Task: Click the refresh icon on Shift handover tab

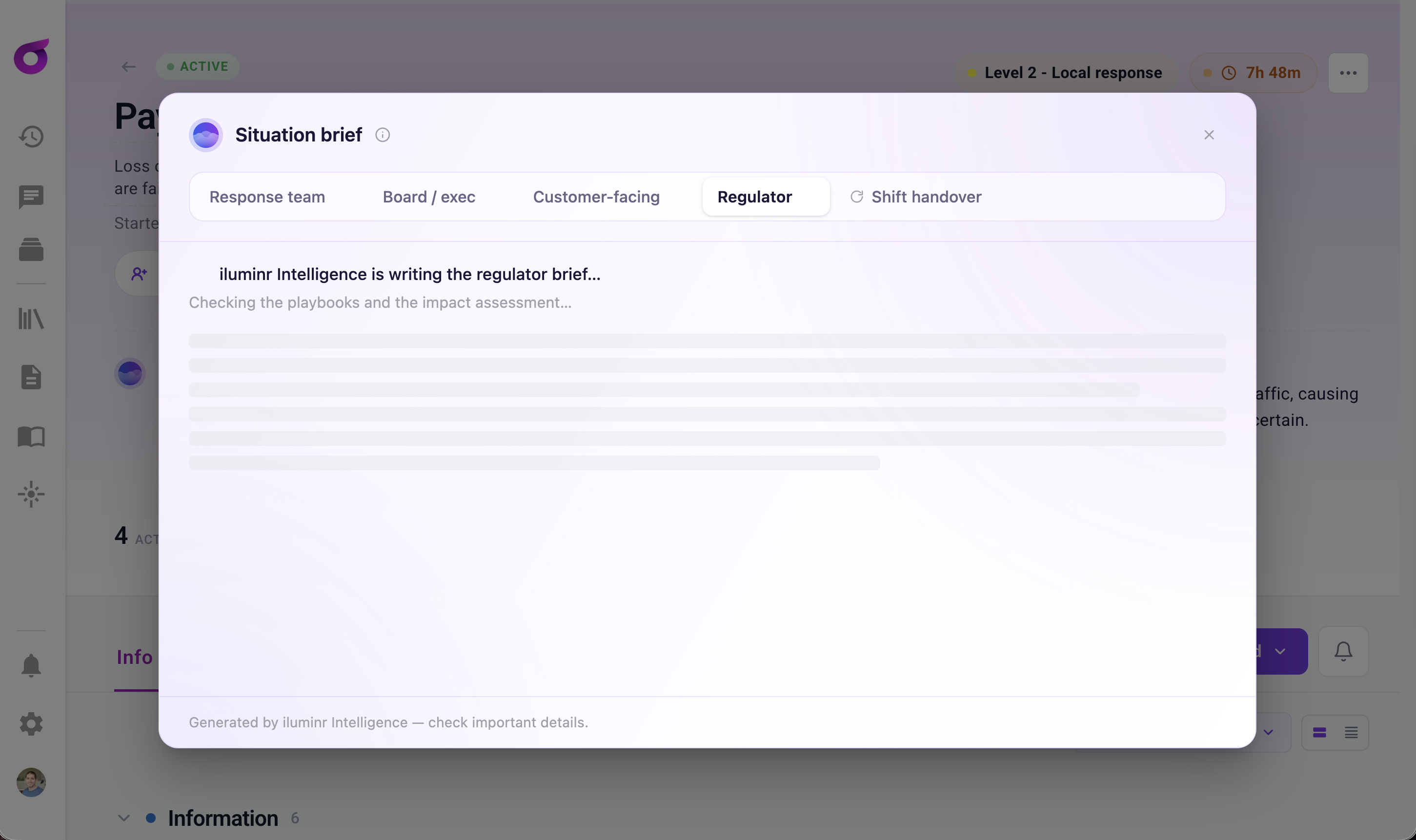Action: [x=857, y=197]
